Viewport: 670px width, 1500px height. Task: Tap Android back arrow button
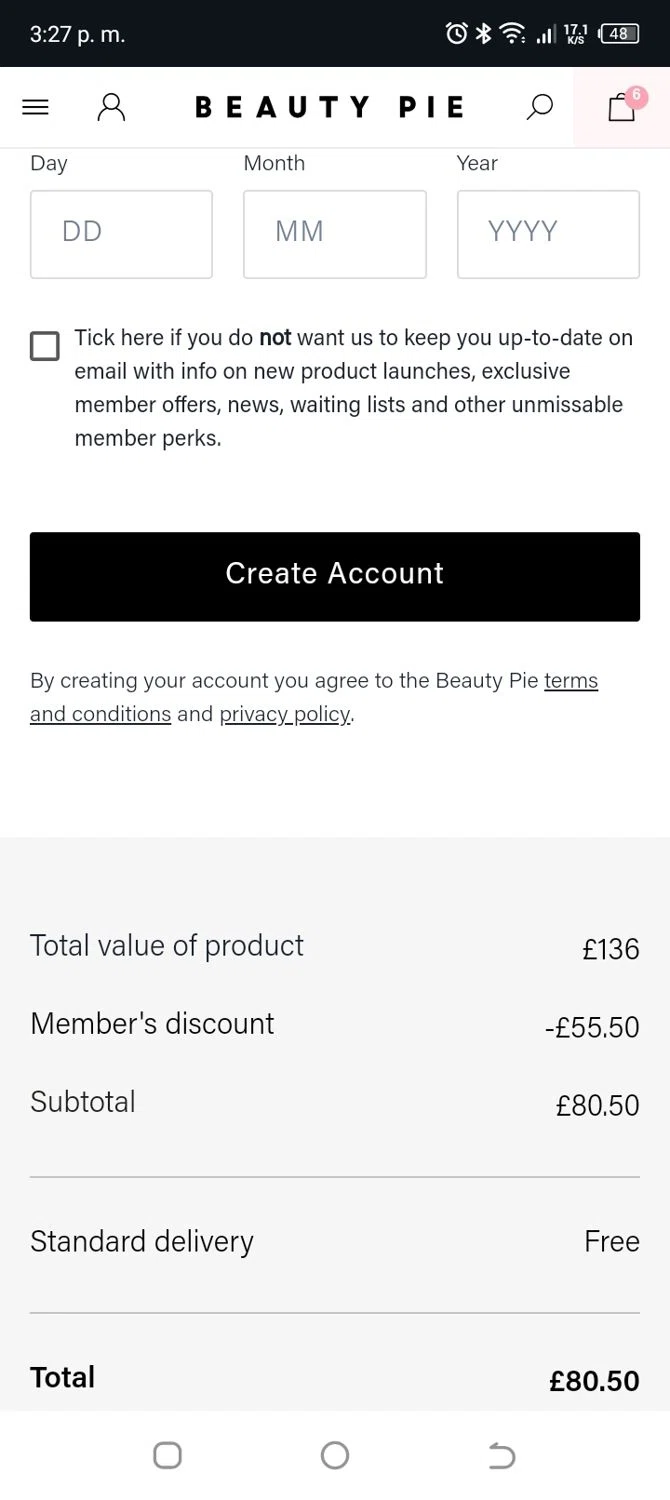(x=501, y=1455)
